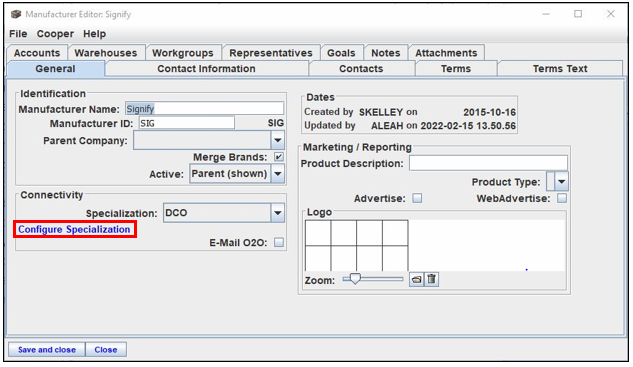Enable the E-Mail O2O checkbox
Viewport: 633px width, 367px height.
[279, 242]
